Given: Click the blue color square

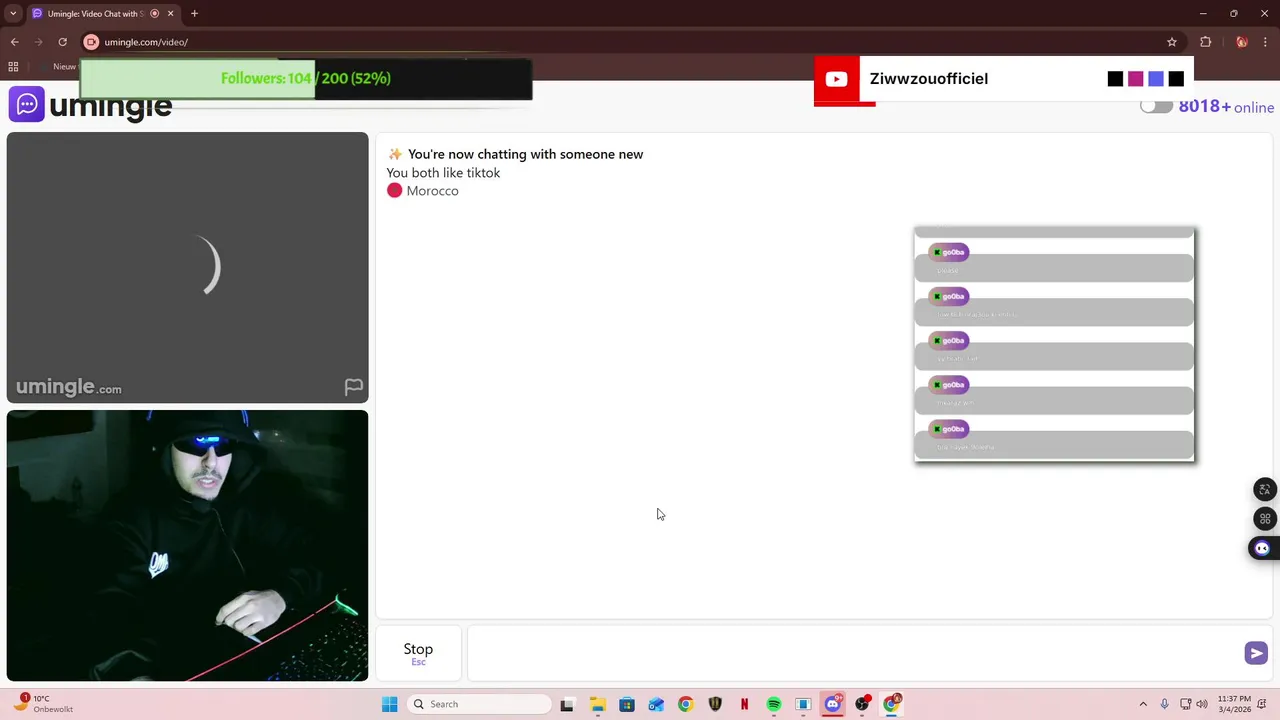Looking at the screenshot, I should (x=1155, y=79).
